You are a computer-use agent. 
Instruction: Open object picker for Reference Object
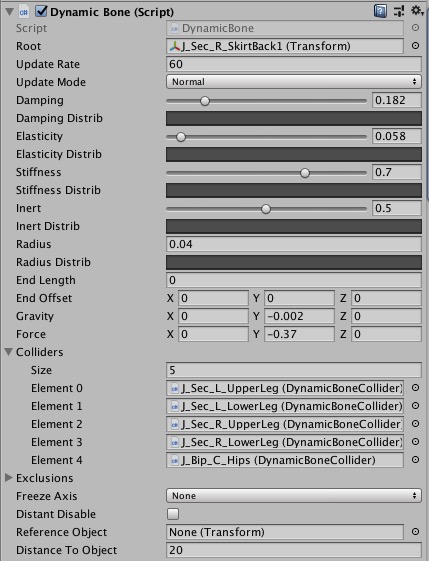[x=415, y=532]
